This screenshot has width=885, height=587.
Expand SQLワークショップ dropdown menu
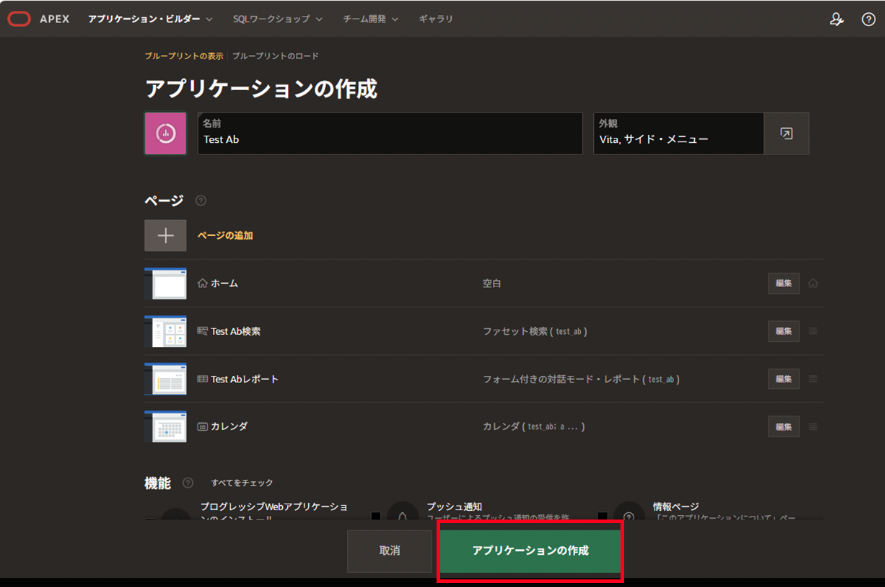point(277,19)
